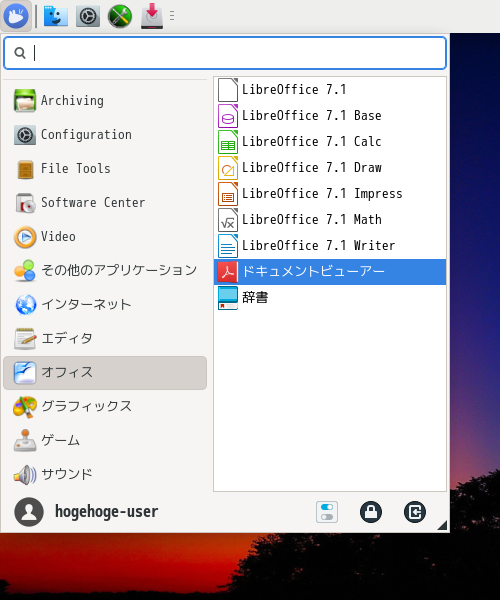
Task: Select the インターネット category
Action: [105, 305]
